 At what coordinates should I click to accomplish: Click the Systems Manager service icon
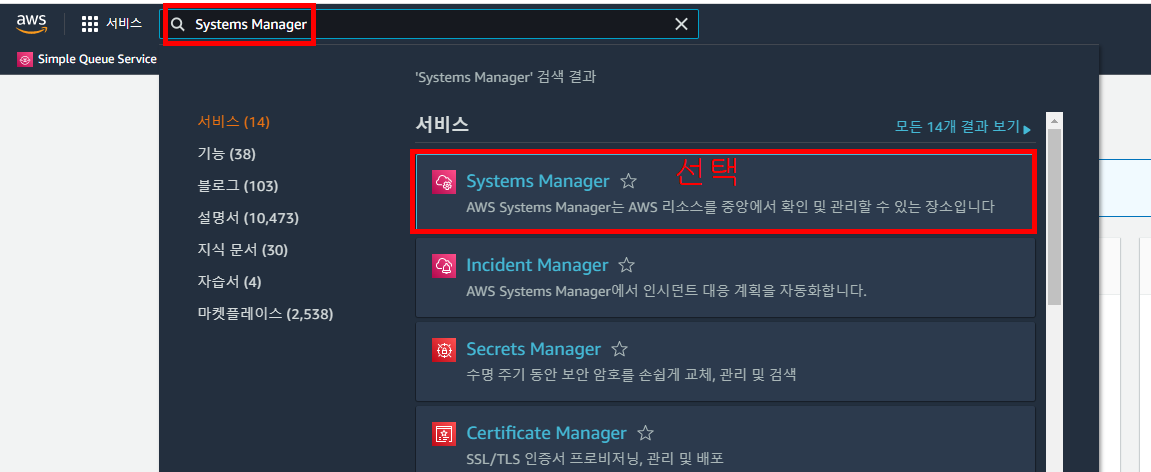[444, 181]
